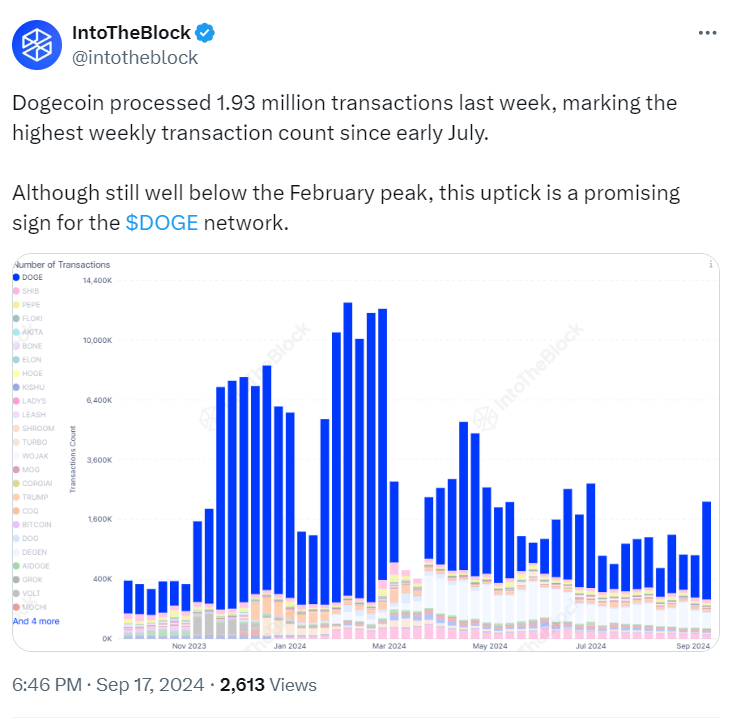Click the FLOKI legend color dot
The image size is (733, 721).
pos(16,318)
